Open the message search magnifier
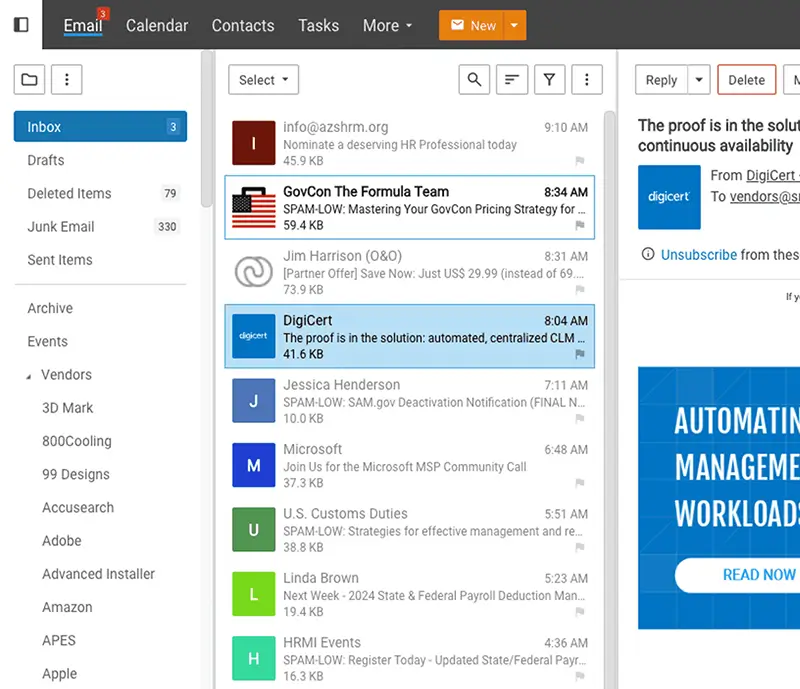This screenshot has width=800, height=689. coord(474,80)
